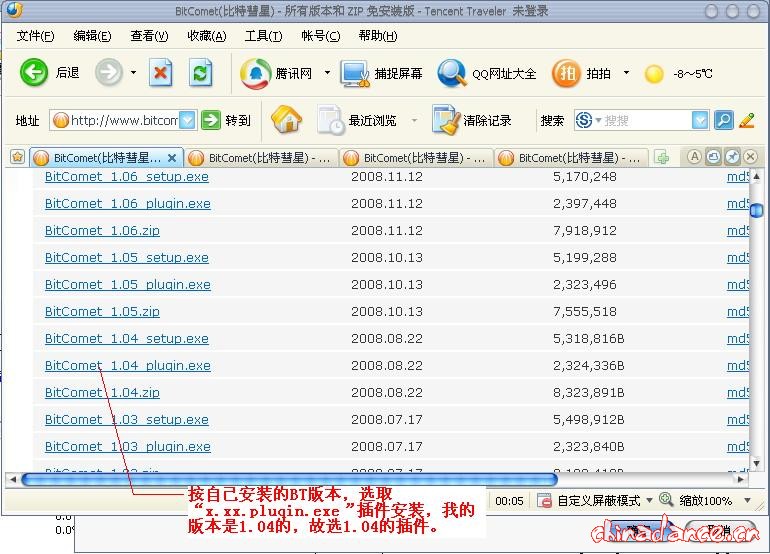Add a new tab with the plus icon

click(661, 157)
